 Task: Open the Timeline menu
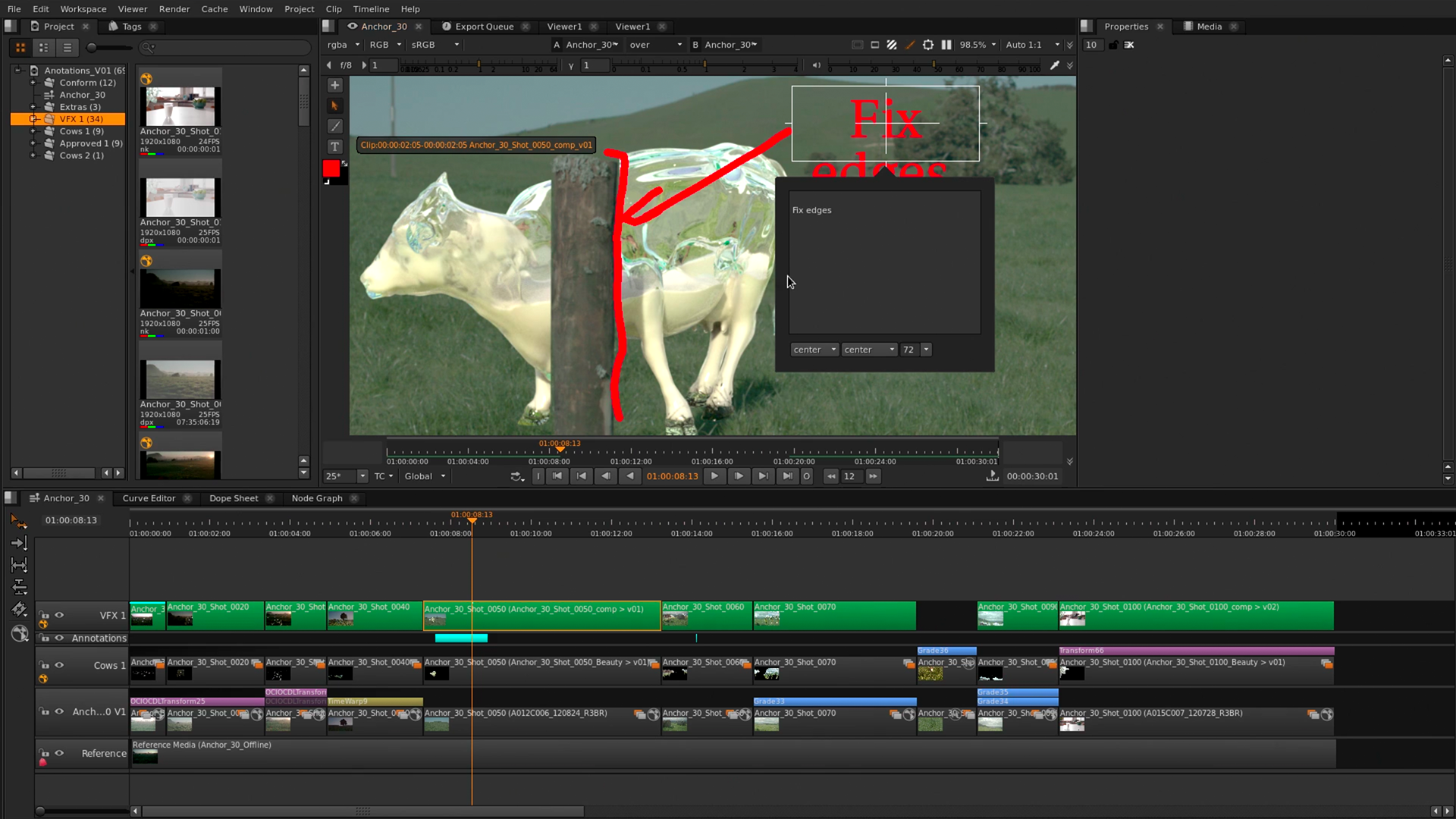(371, 9)
